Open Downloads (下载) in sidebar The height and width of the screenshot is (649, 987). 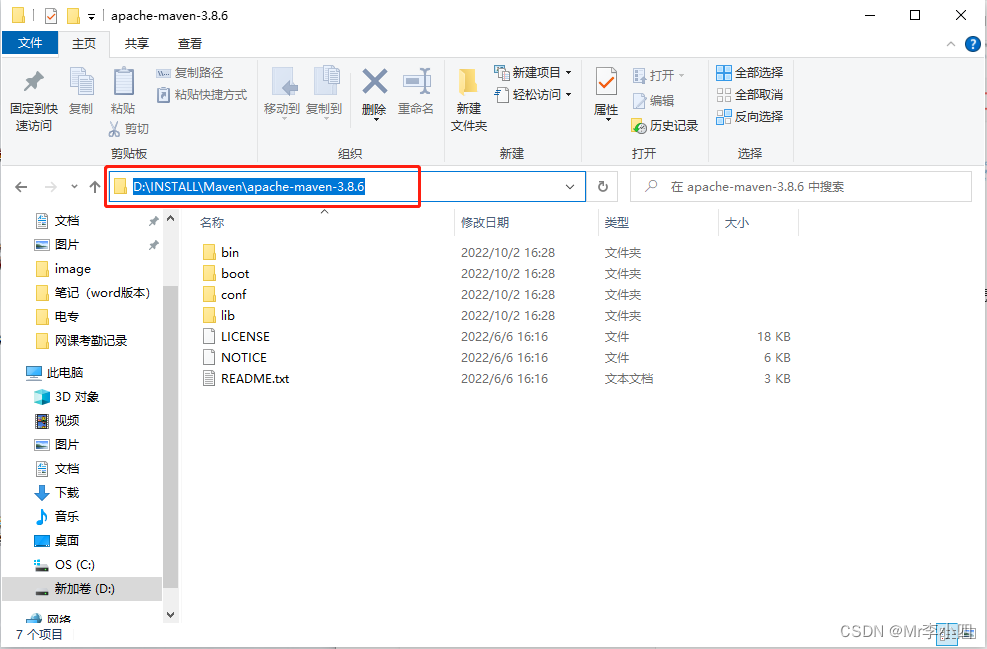click(57, 492)
